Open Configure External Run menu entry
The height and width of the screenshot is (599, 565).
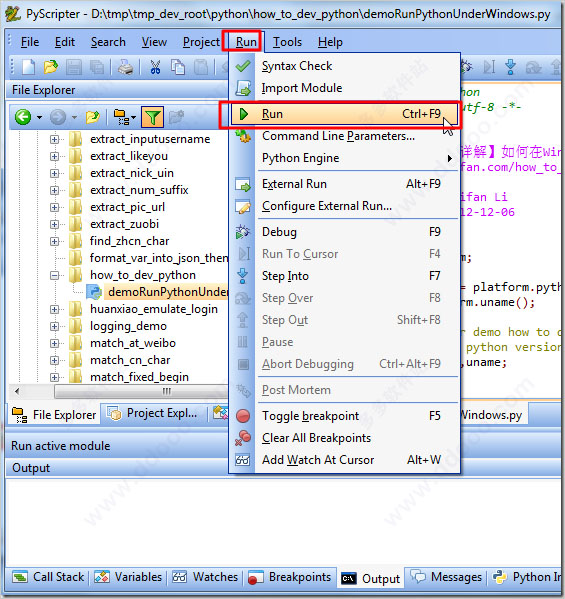pyautogui.click(x=344, y=206)
